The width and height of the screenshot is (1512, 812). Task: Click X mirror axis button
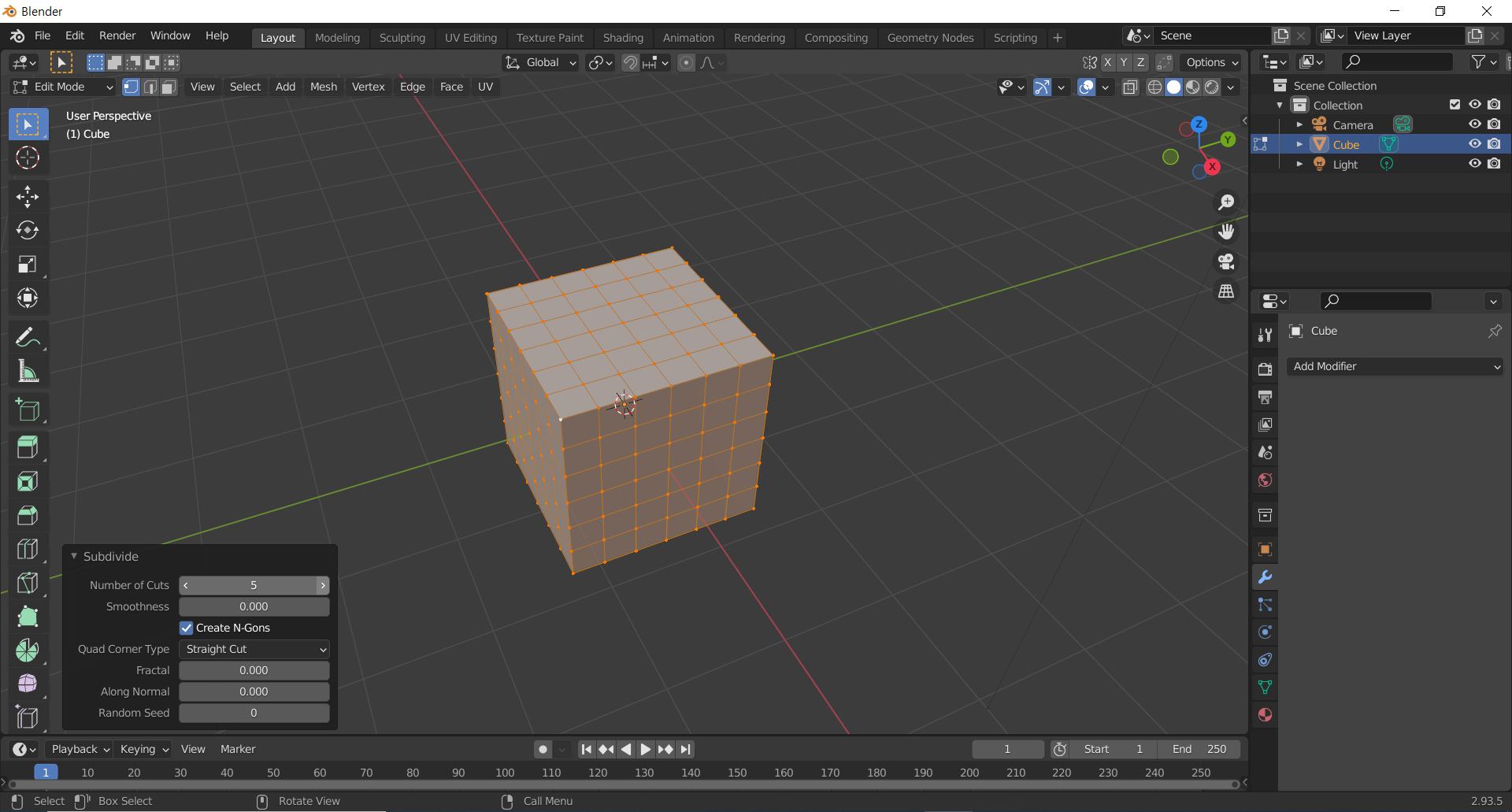1107,63
